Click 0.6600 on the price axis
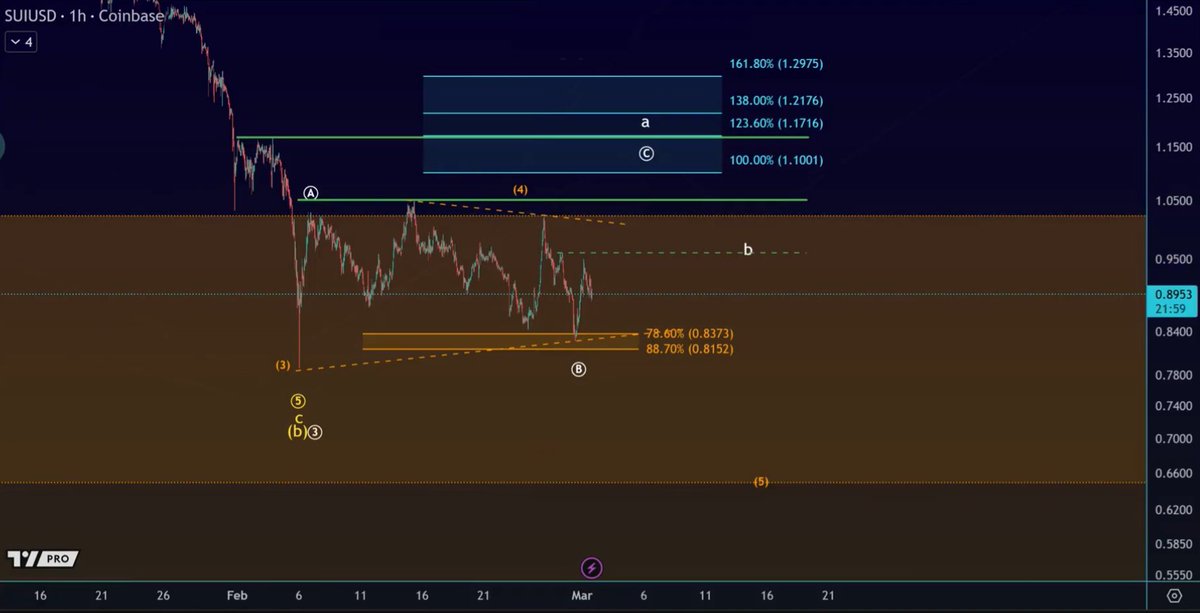 point(1174,474)
